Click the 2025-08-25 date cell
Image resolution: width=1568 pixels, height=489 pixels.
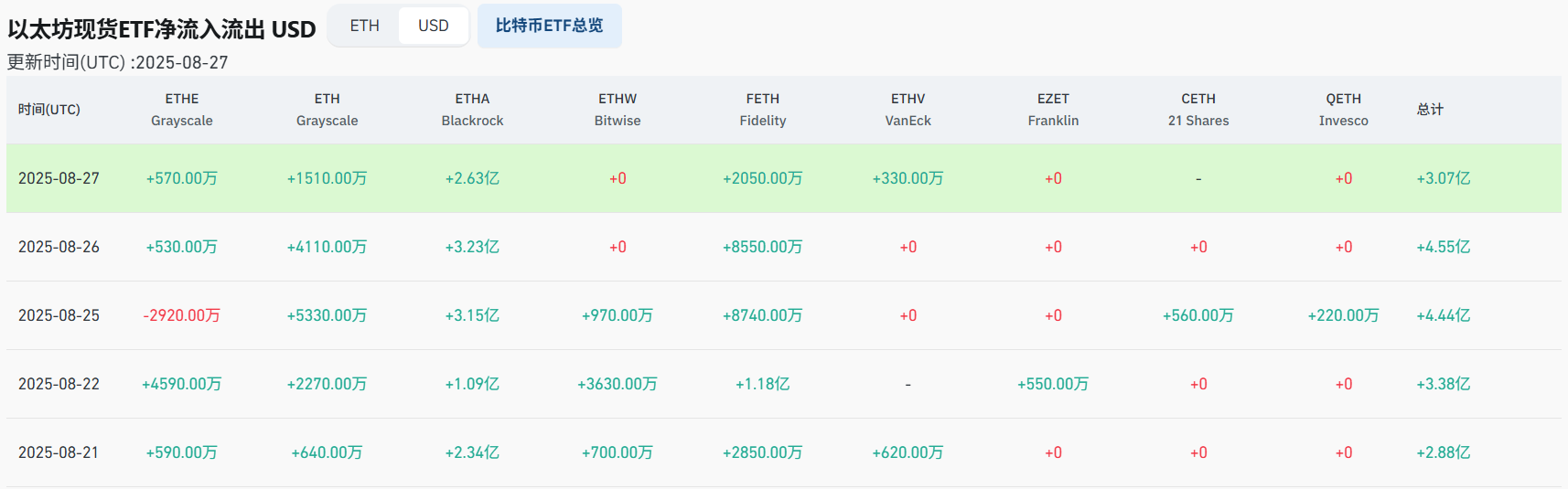[x=59, y=315]
